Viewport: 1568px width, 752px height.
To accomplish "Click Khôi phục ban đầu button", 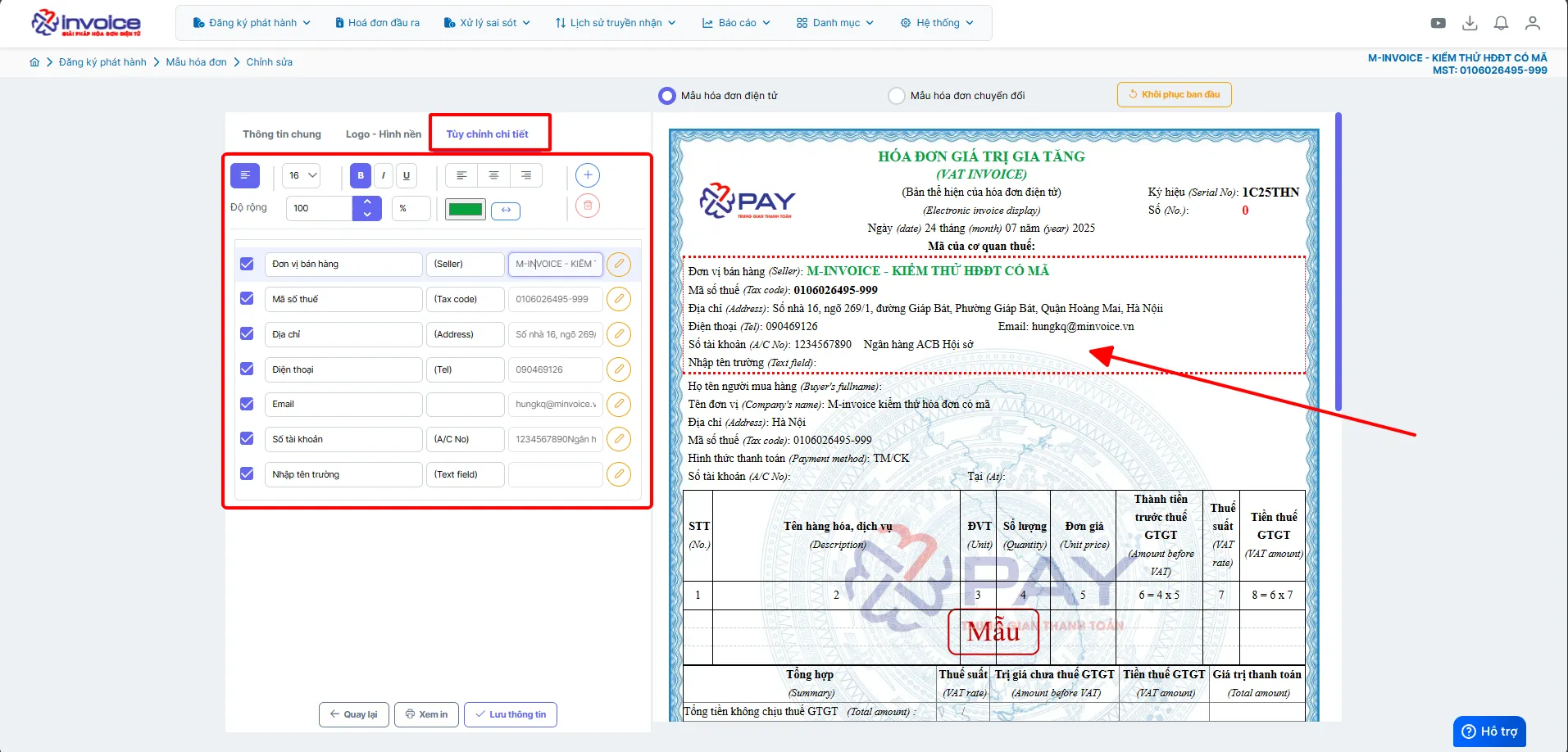I will [x=1174, y=94].
